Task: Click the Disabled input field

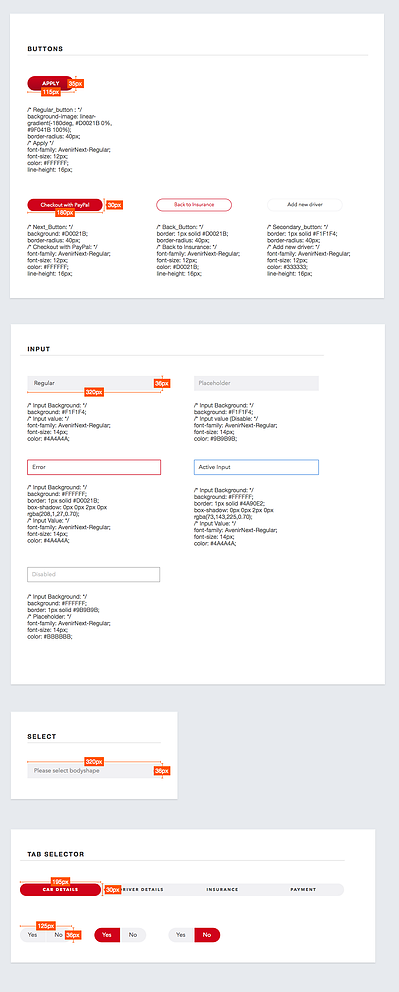Action: [94, 574]
